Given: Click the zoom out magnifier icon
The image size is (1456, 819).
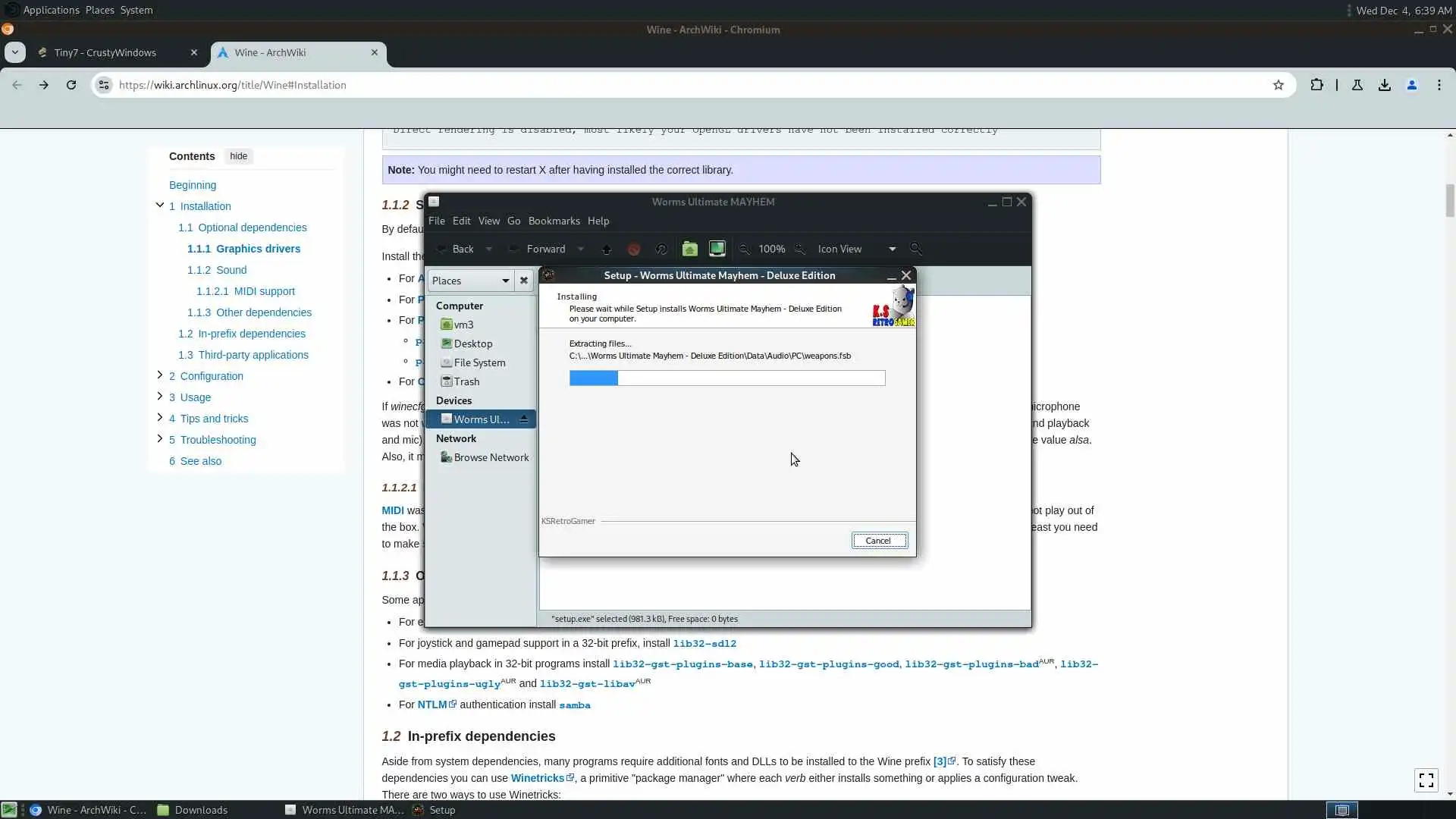Looking at the screenshot, I should (745, 249).
